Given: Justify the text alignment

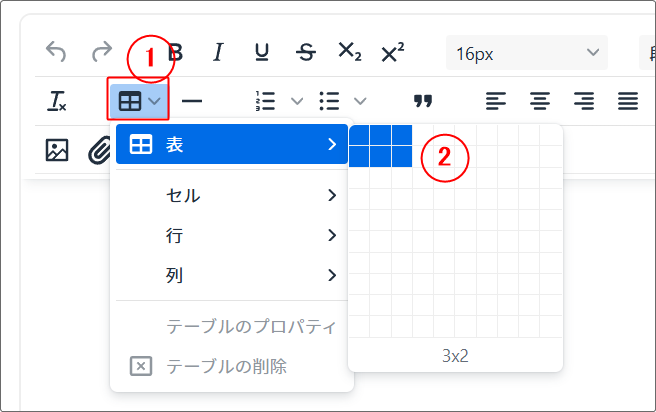Looking at the screenshot, I should (x=628, y=101).
